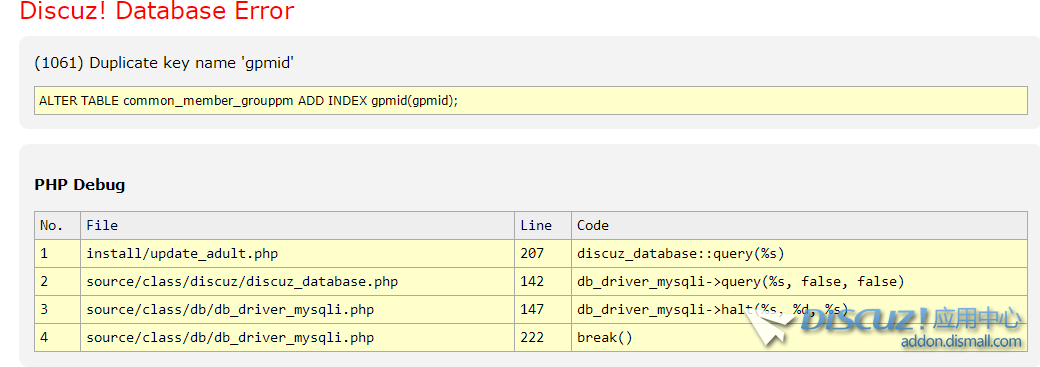
Task: Open the addon.dismall.com watermark link
Action: 961,342
